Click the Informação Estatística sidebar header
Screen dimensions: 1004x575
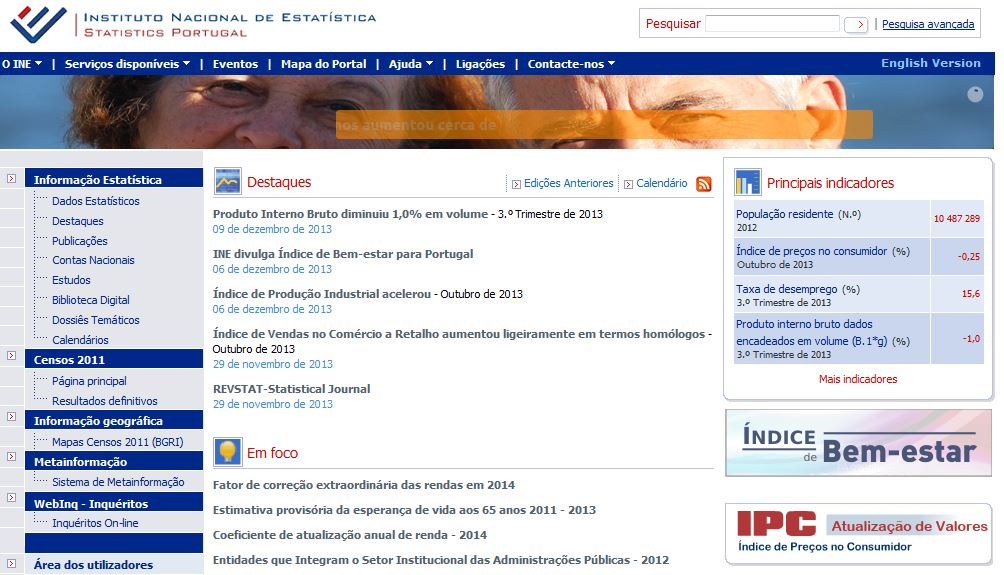click(114, 179)
